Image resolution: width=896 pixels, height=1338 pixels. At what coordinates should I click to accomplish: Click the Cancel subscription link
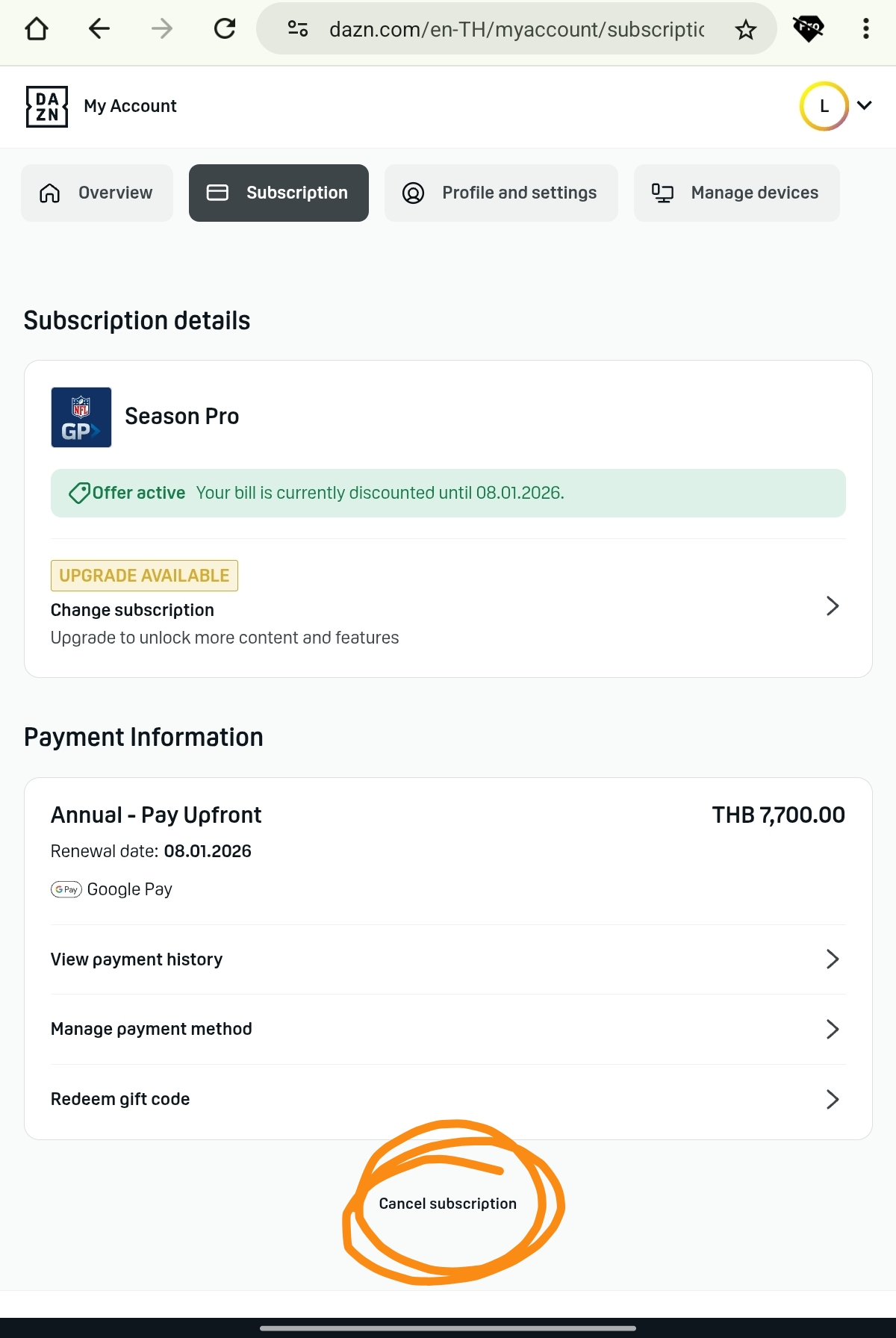448,1204
